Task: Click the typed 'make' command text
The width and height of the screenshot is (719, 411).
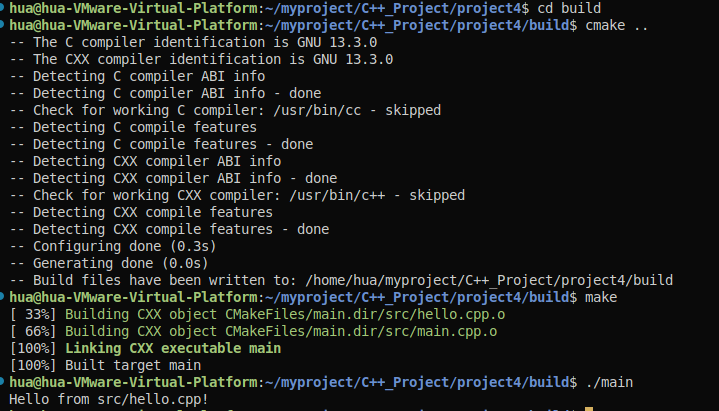Action: [601, 298]
